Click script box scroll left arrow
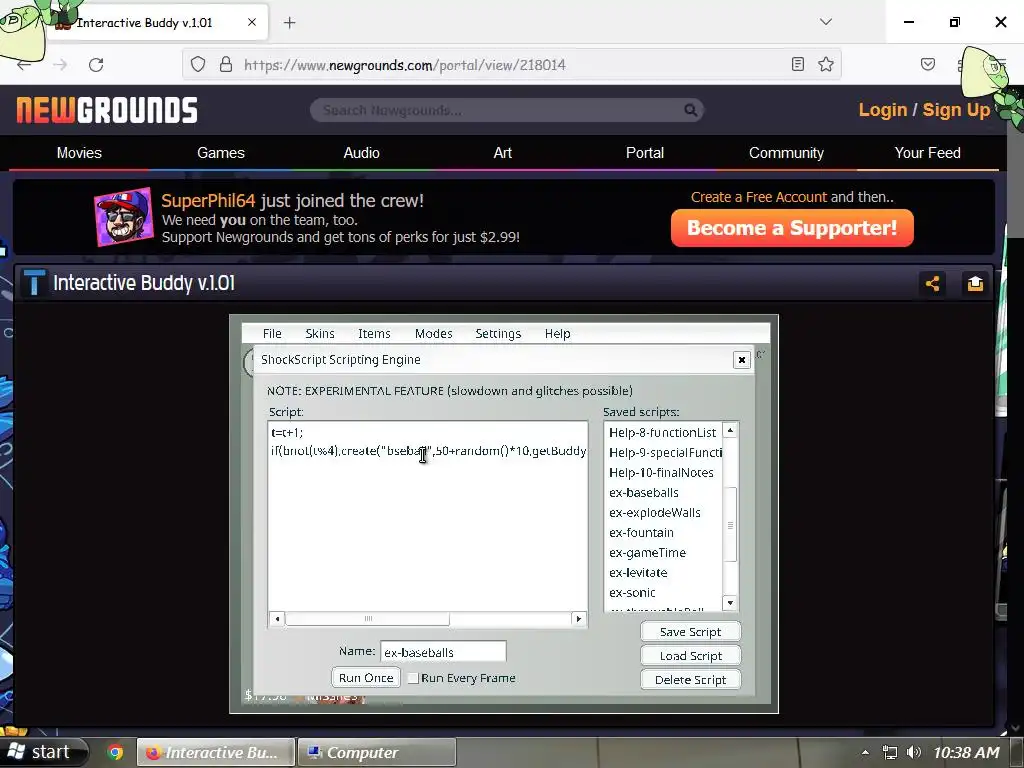Screen dimensions: 1024x768 (x=277, y=618)
